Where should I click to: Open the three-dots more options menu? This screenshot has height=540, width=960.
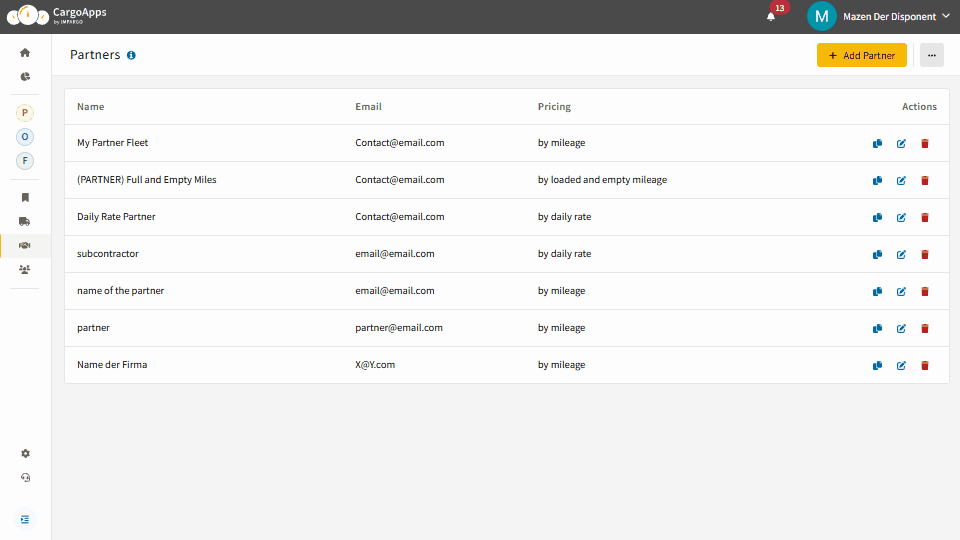tap(932, 55)
